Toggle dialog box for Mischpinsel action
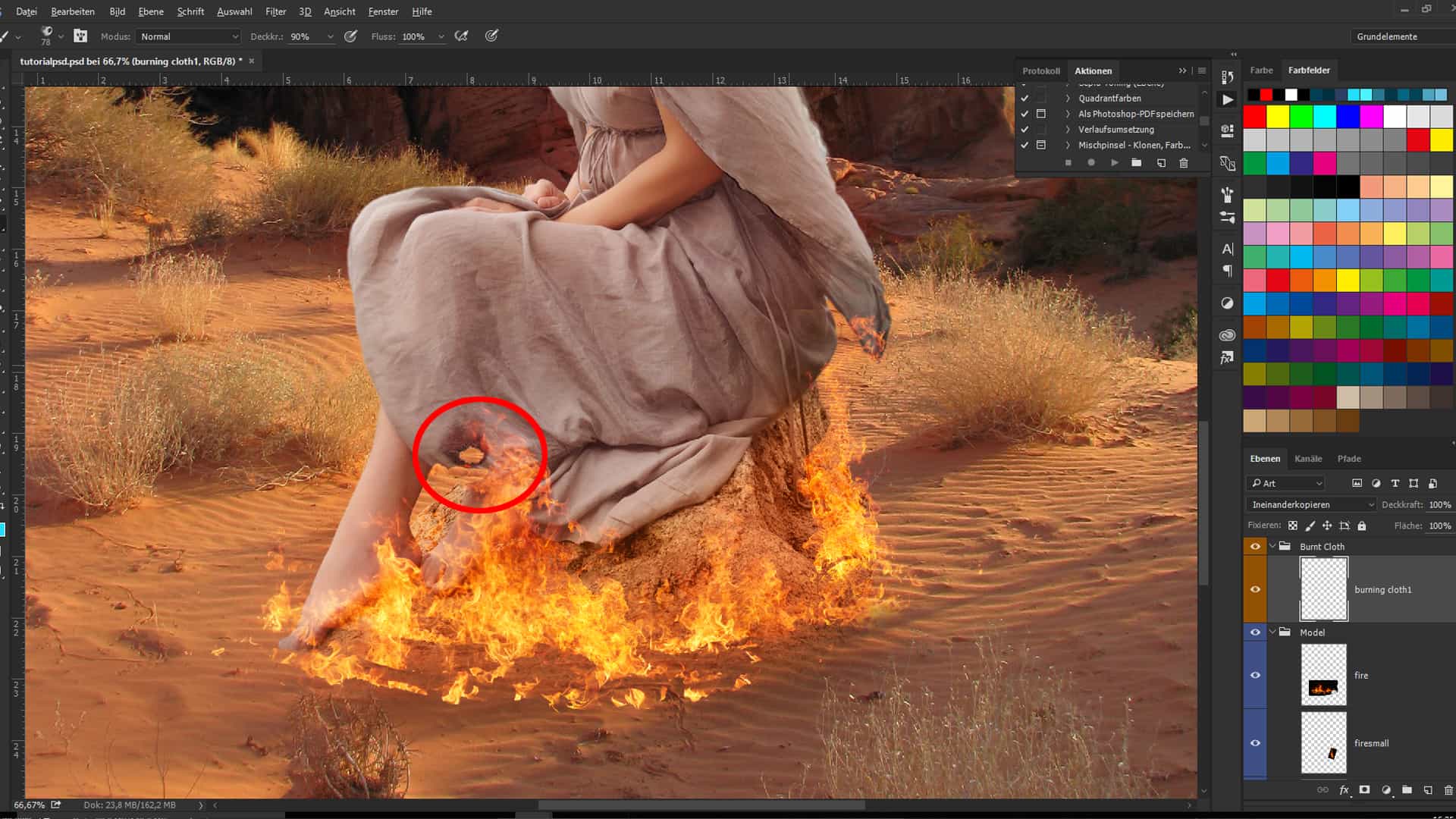Viewport: 1456px width, 819px height. click(x=1041, y=145)
